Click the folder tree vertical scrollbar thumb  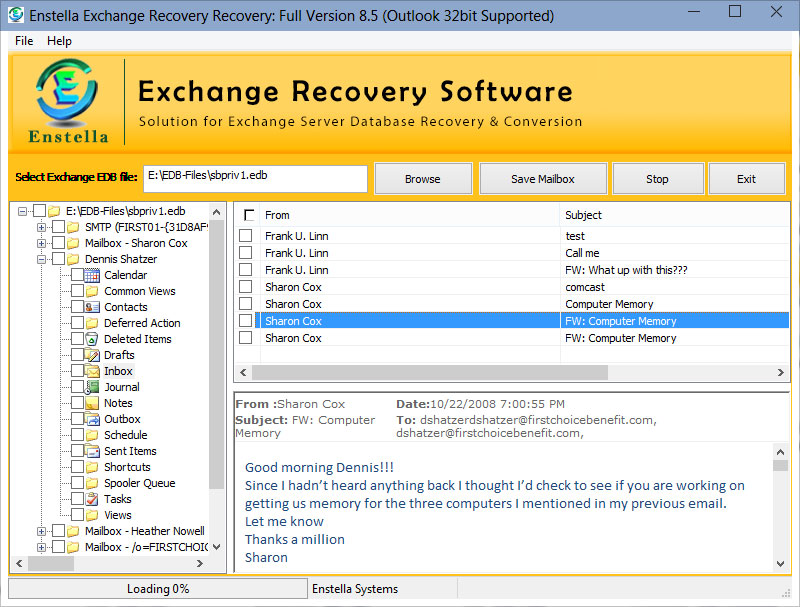217,354
